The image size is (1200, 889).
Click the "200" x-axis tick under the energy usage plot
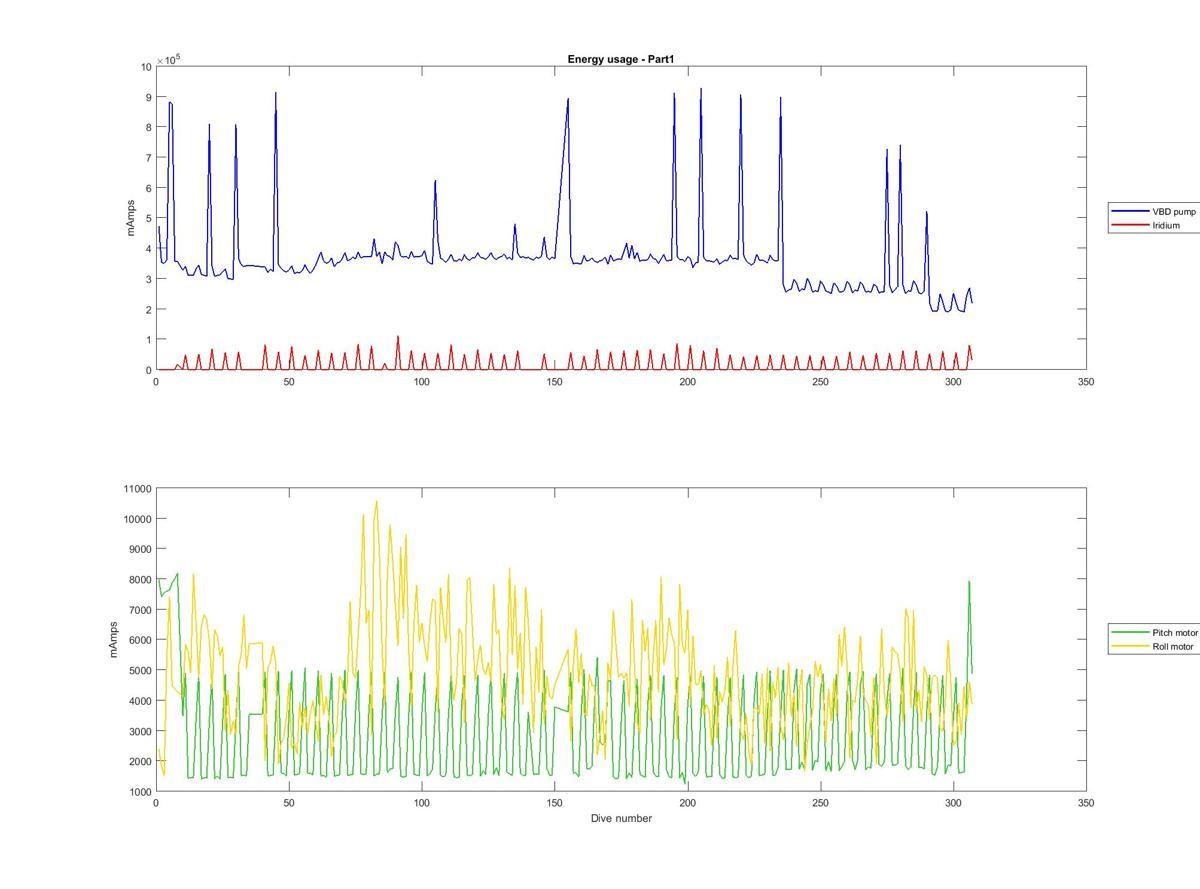[x=687, y=382]
